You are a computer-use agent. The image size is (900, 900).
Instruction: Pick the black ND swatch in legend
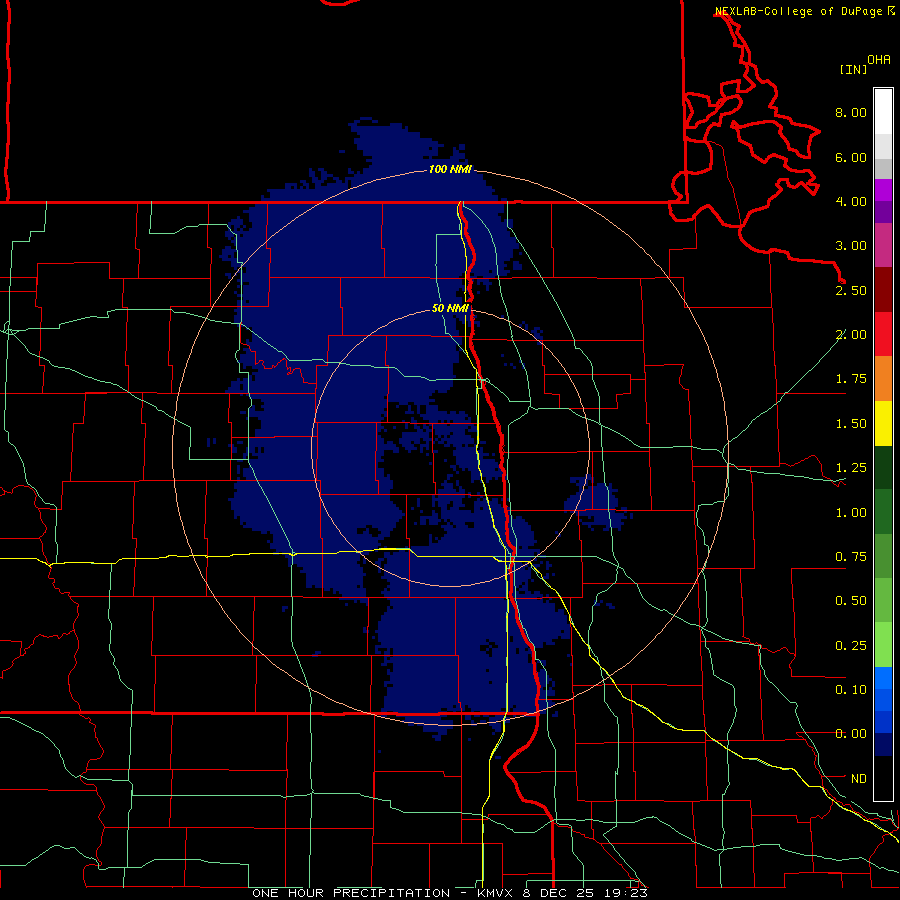[x=883, y=778]
